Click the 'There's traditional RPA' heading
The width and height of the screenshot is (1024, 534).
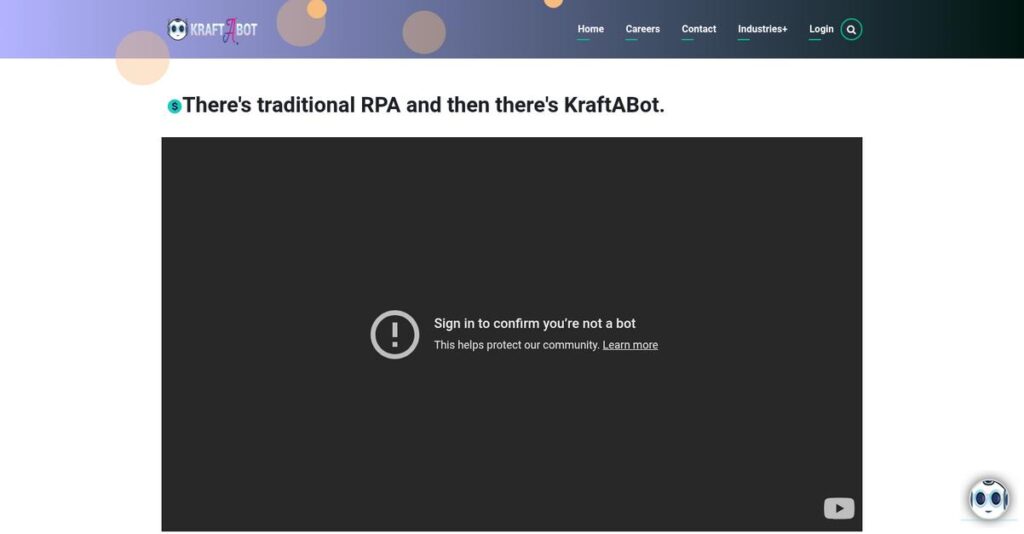[423, 104]
